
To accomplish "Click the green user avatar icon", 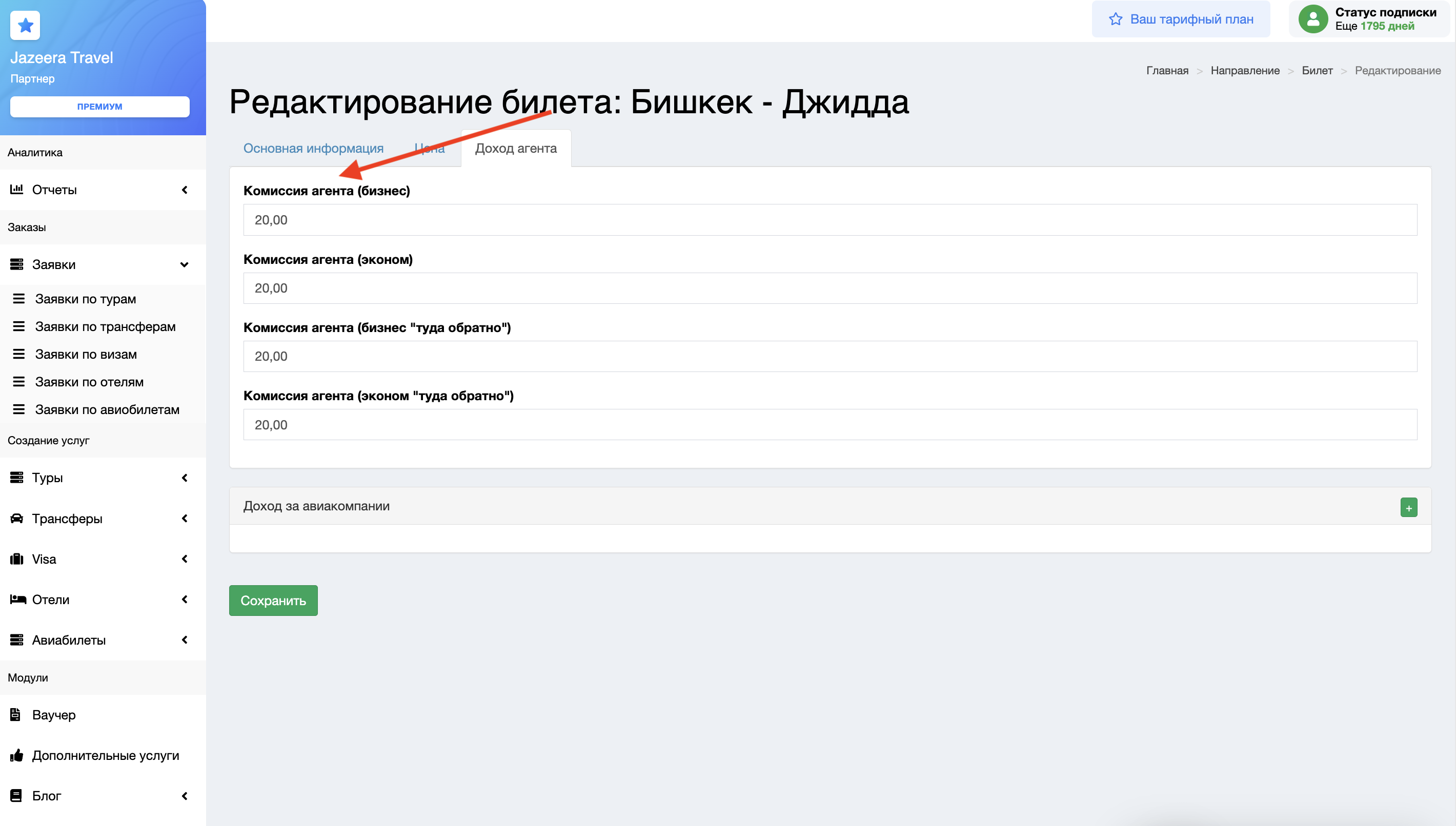I will (x=1313, y=19).
